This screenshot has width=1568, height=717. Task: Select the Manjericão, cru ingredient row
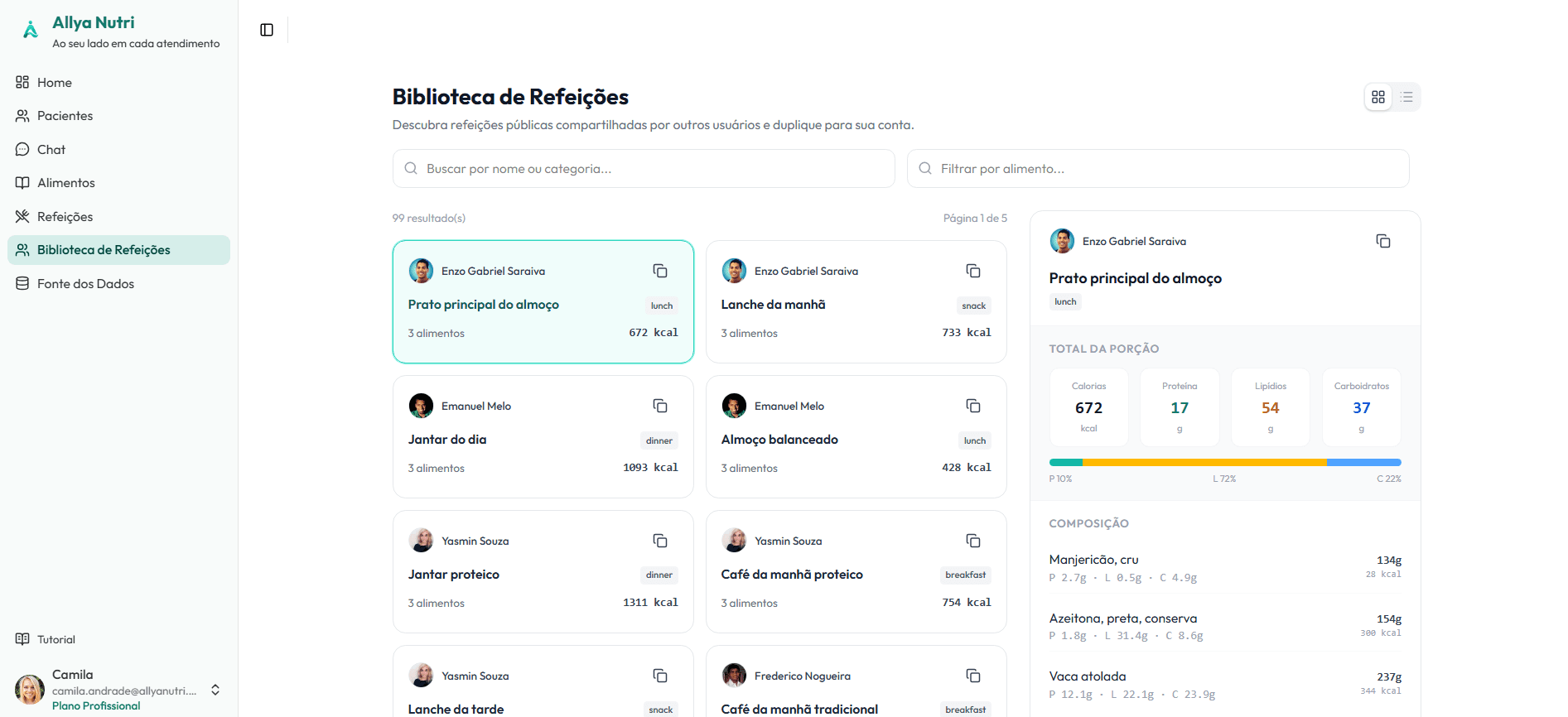(1225, 568)
